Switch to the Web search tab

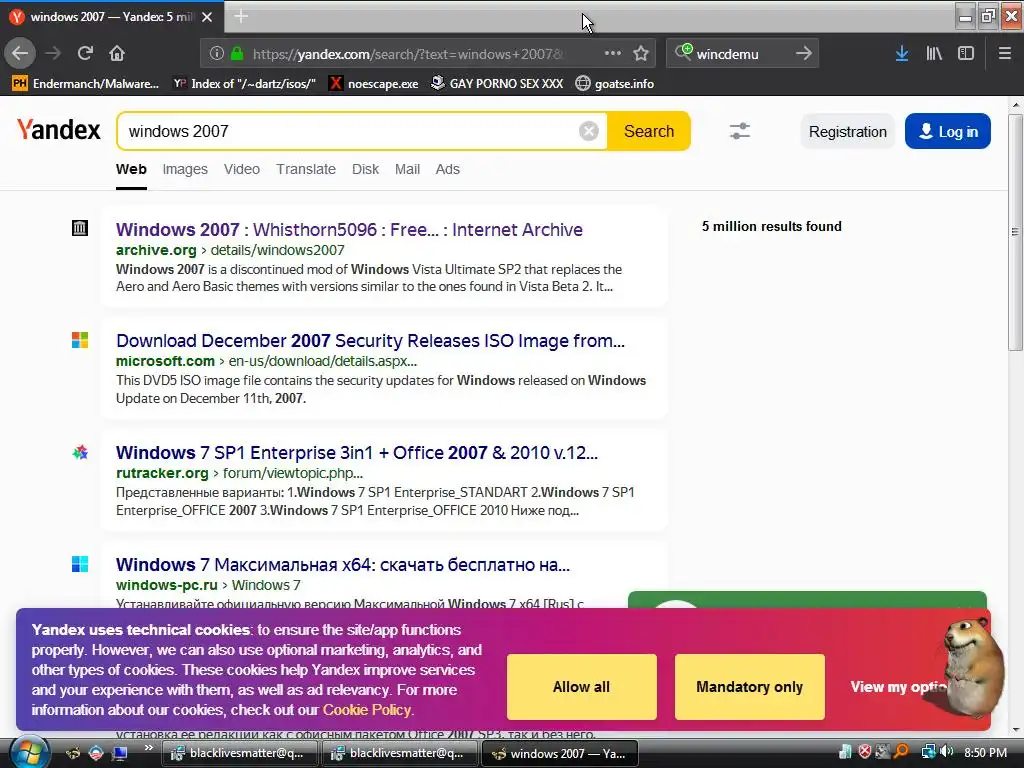(x=131, y=169)
